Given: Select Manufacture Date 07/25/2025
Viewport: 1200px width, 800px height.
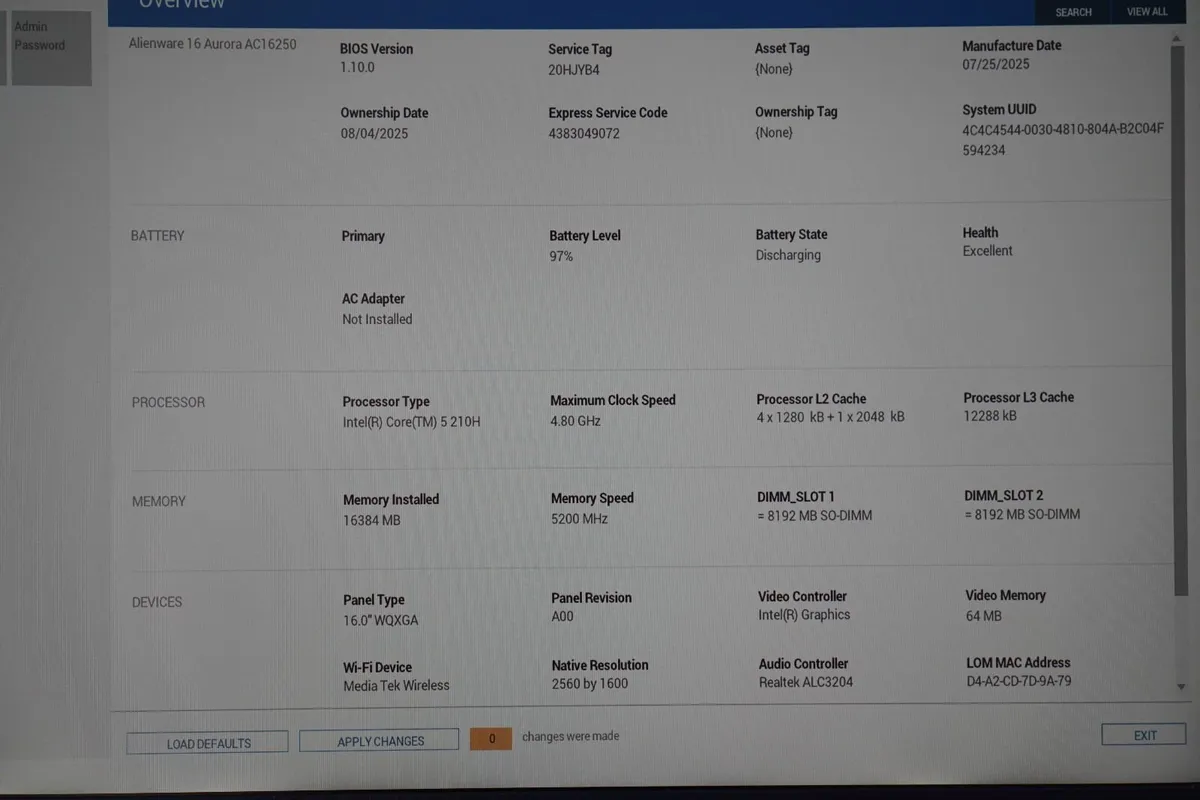Looking at the screenshot, I should click(x=996, y=65).
